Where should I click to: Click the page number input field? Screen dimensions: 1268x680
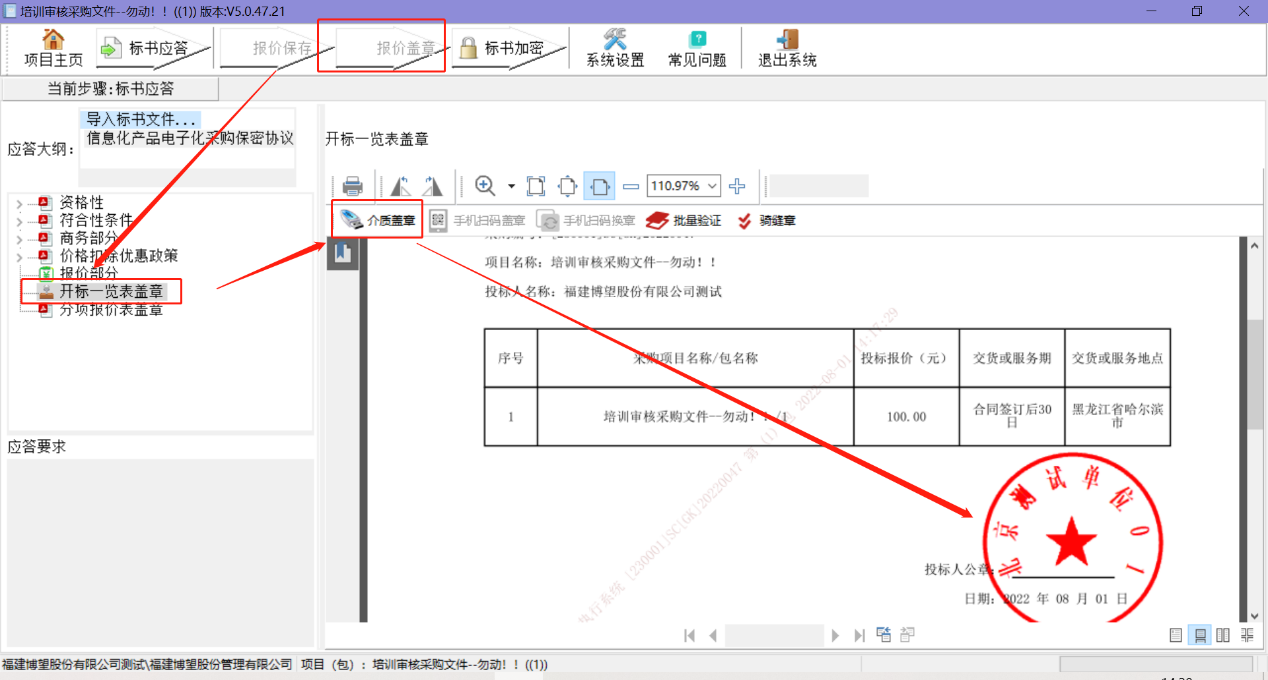(774, 635)
